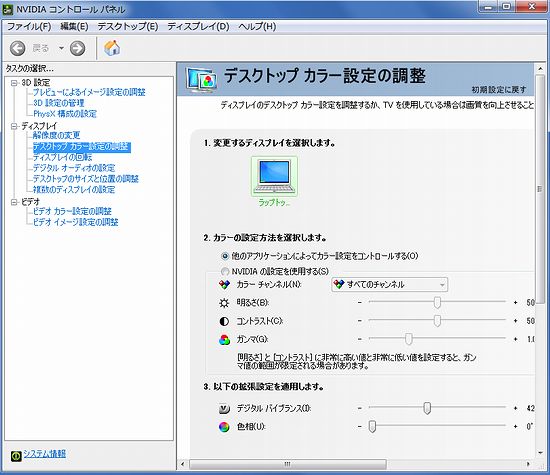Open 編集(E) menu

[x=74, y=26]
